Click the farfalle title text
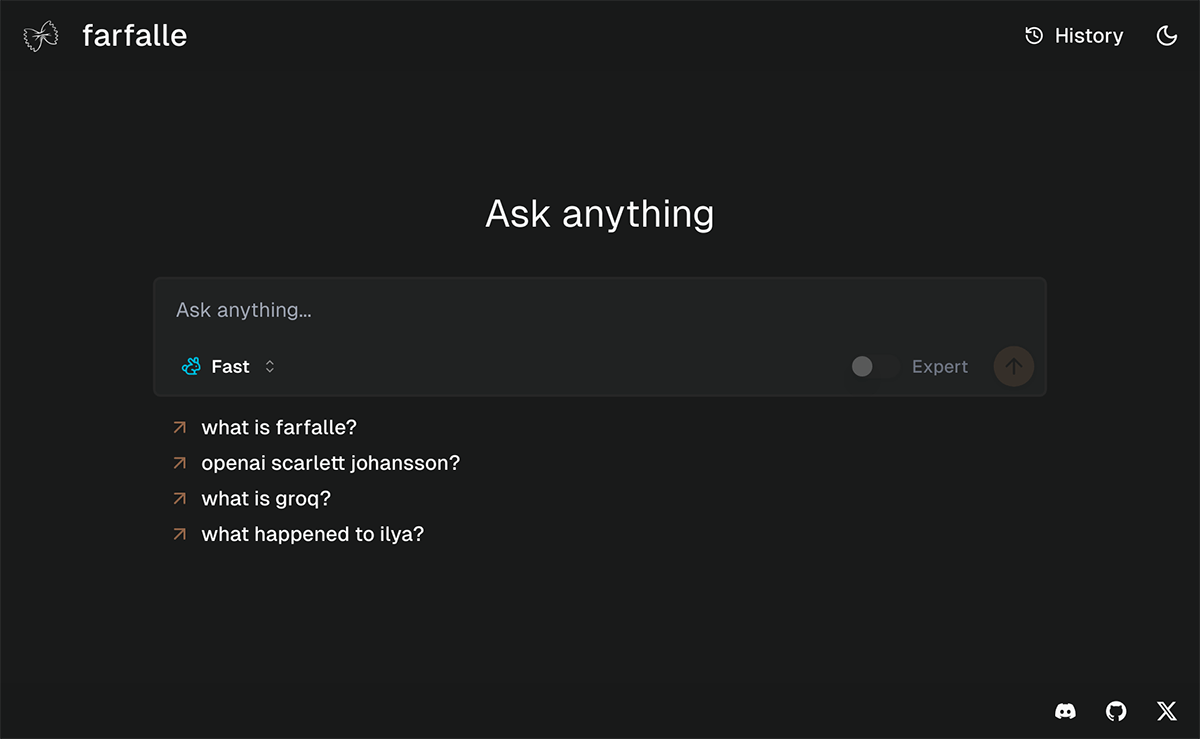 click(134, 36)
